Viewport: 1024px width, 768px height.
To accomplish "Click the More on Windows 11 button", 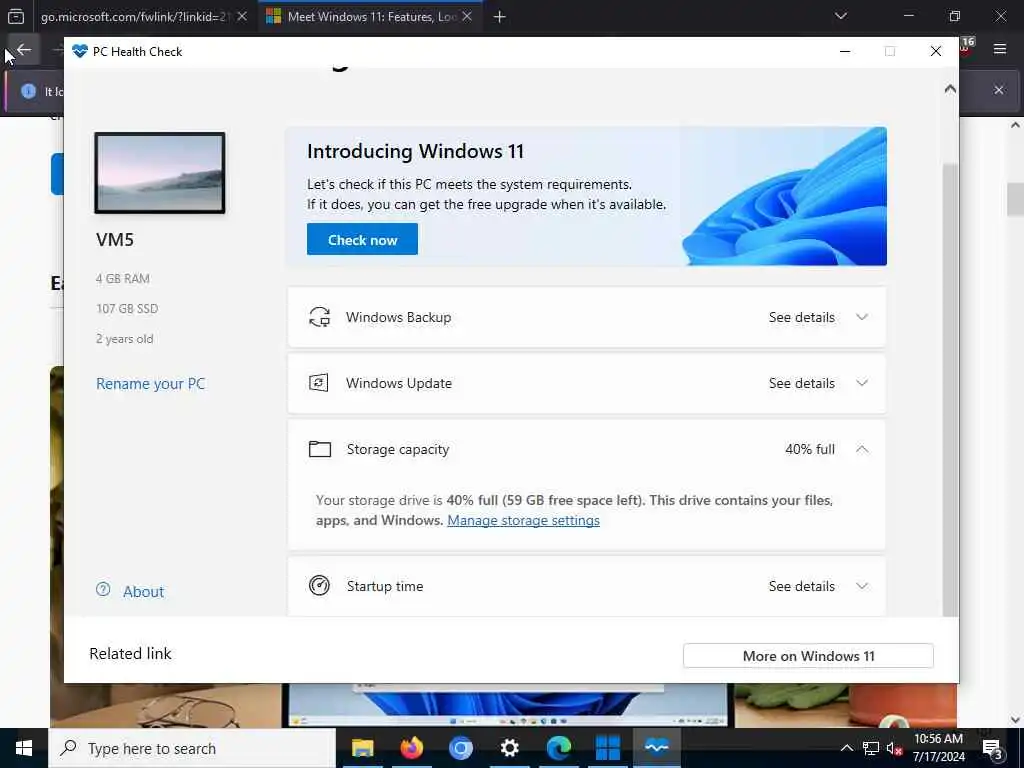I will pyautogui.click(x=808, y=656).
